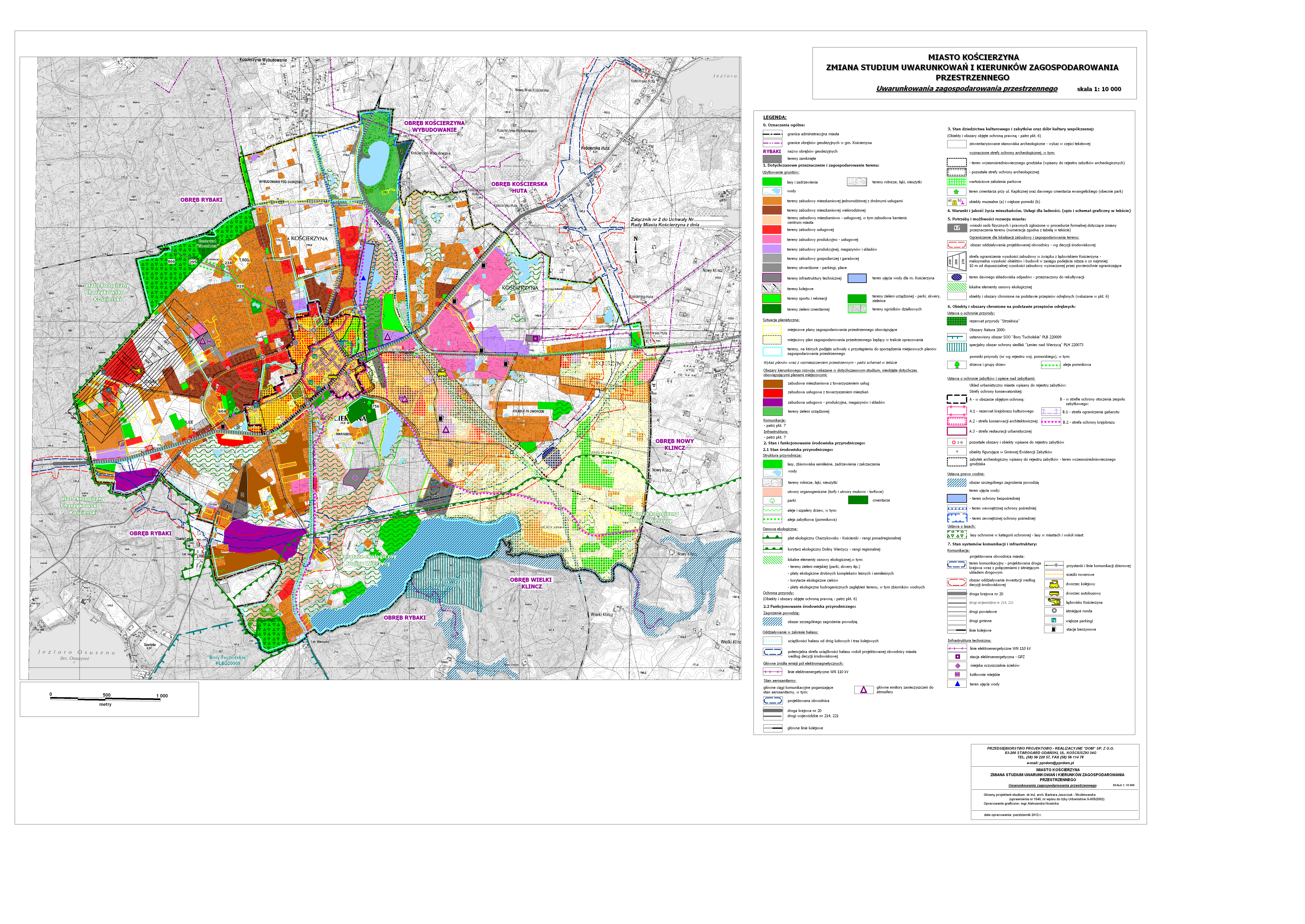This screenshot has width=1305, height=924.
Task: Click the pink production-service buildings swatch
Action: 772,240
